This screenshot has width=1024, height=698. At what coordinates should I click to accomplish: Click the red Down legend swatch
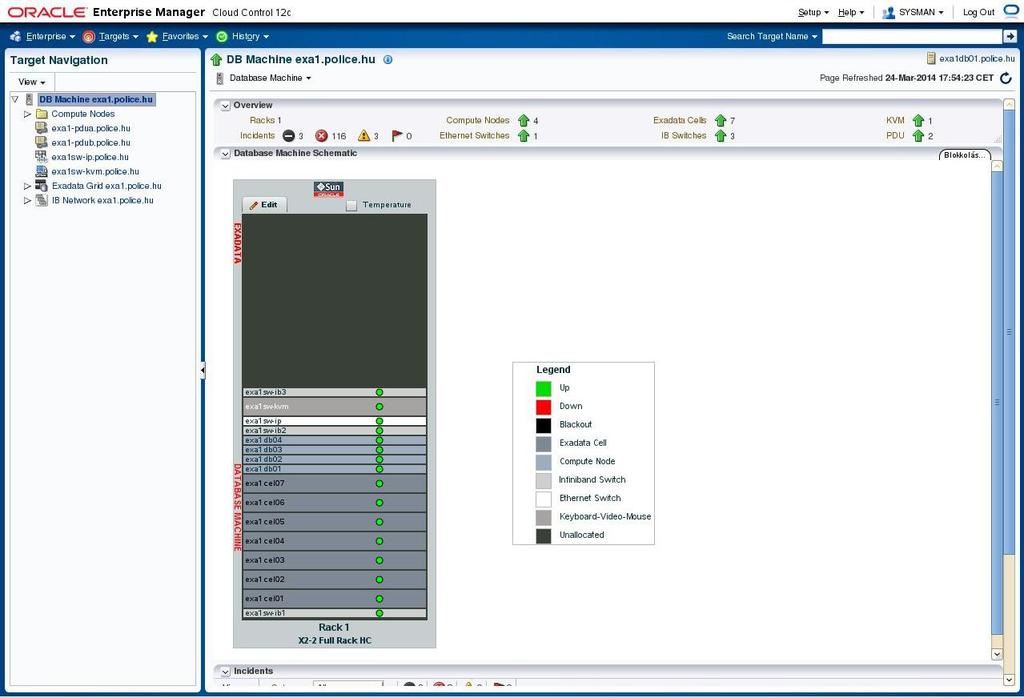(543, 407)
